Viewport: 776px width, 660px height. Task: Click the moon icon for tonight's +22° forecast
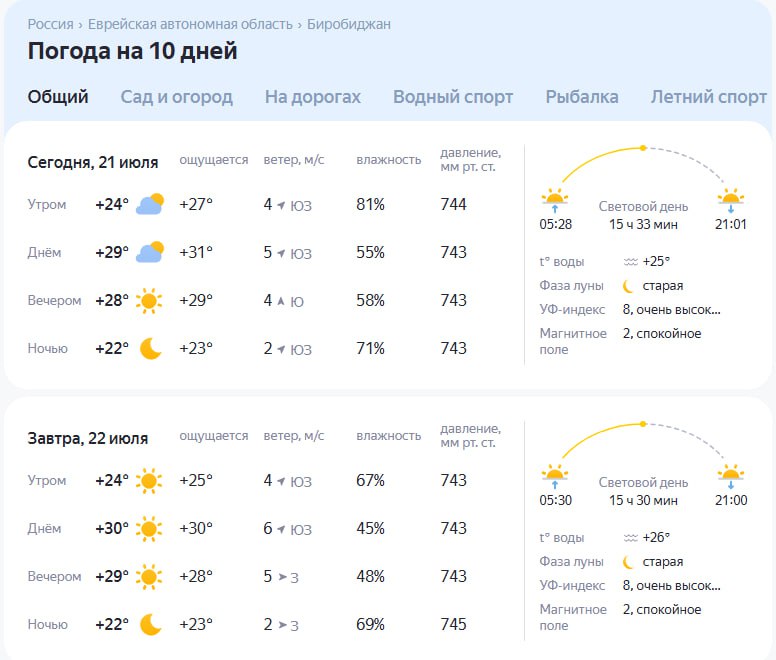click(150, 348)
